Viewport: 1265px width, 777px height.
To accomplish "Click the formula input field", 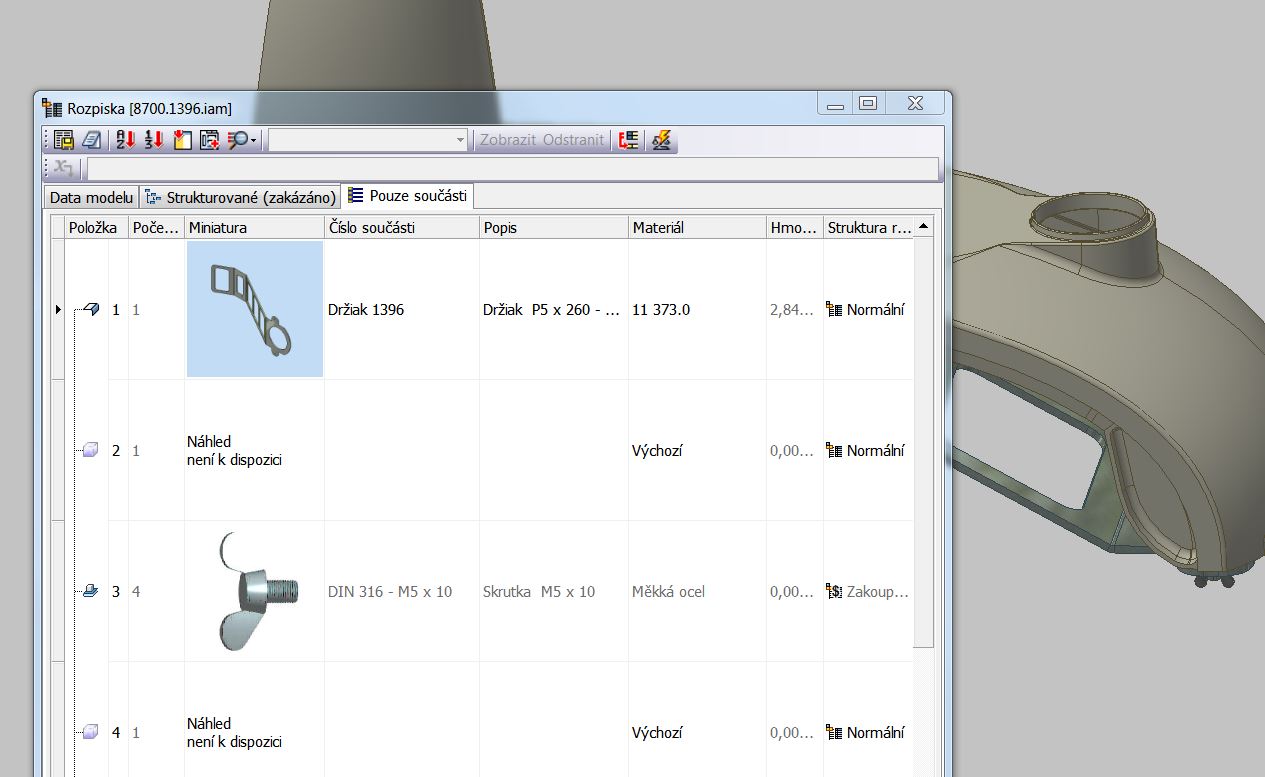I will pyautogui.click(x=512, y=168).
